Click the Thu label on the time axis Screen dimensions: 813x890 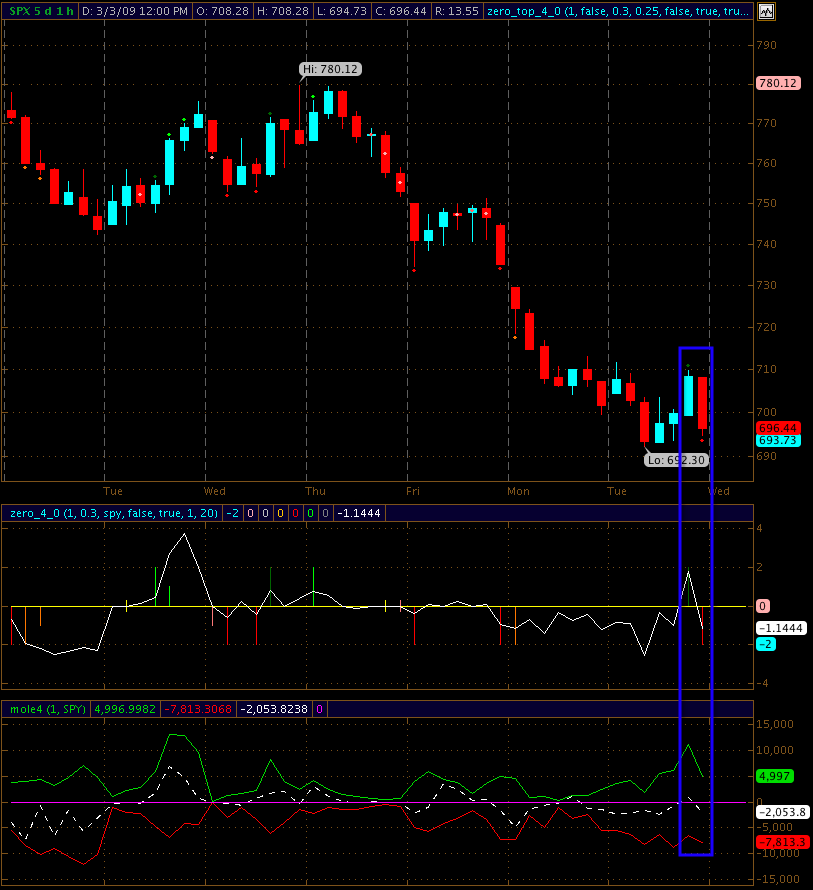315,491
